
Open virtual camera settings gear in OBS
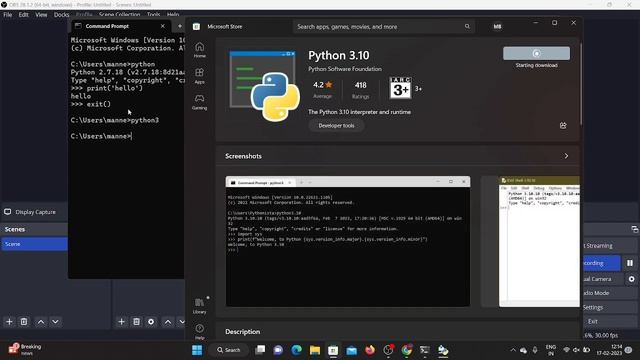click(x=631, y=279)
